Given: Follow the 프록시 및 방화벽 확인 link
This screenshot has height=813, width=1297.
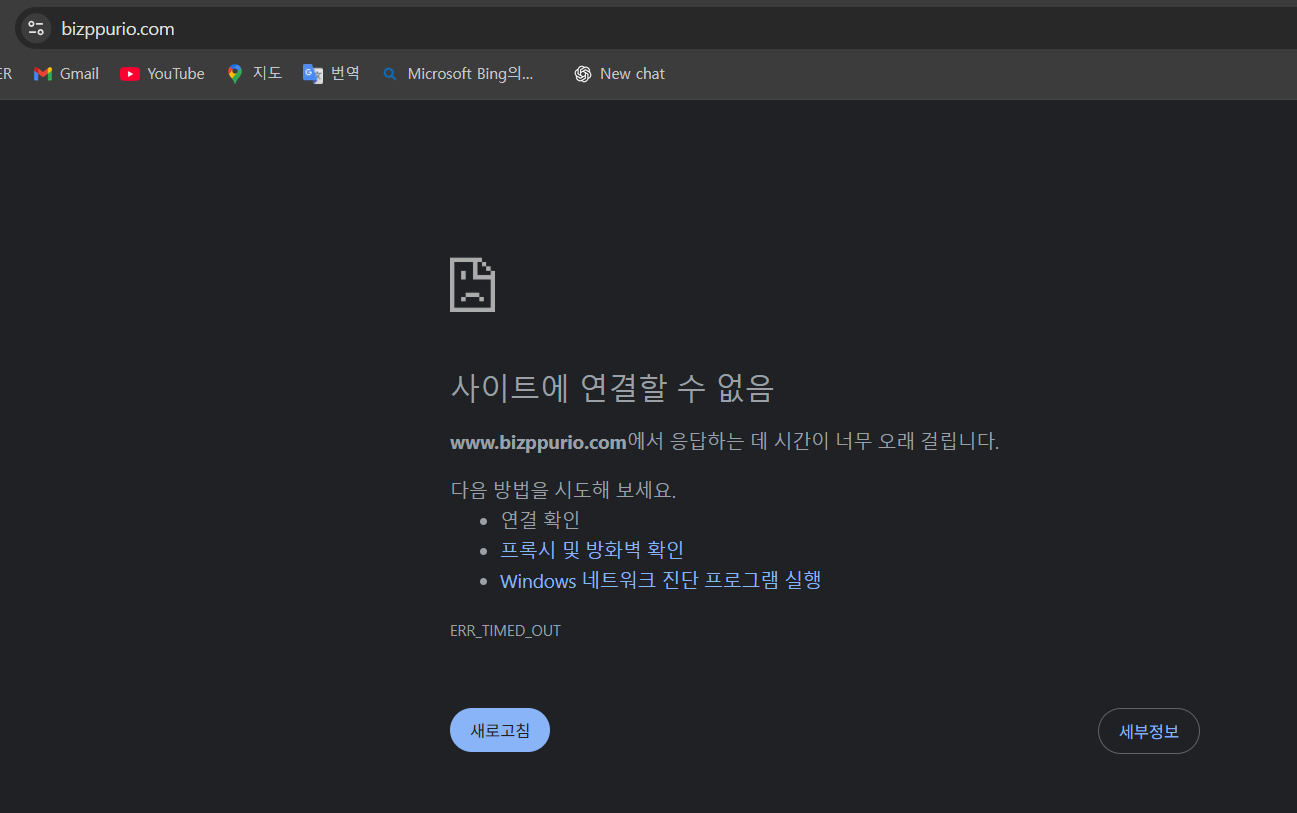Looking at the screenshot, I should tap(591, 550).
